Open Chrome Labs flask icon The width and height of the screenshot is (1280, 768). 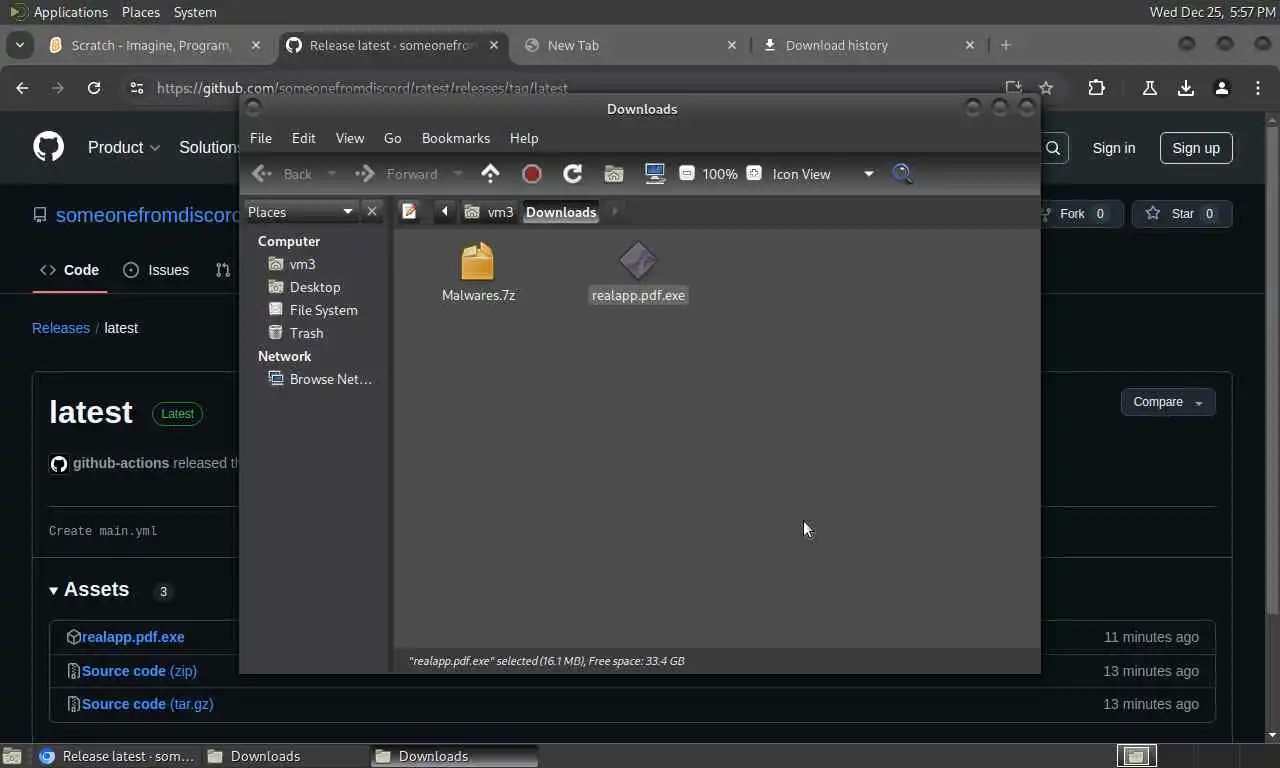[1149, 88]
